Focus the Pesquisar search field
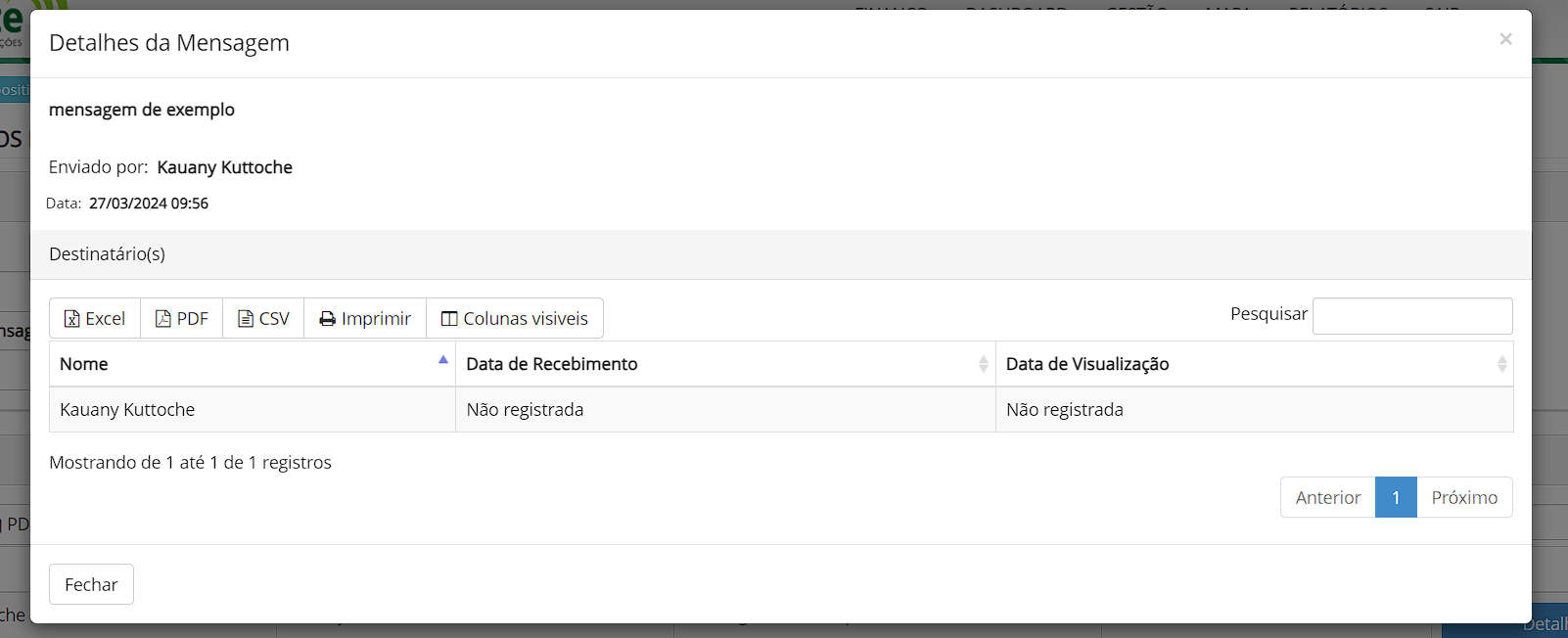The image size is (1568, 638). coord(1412,316)
